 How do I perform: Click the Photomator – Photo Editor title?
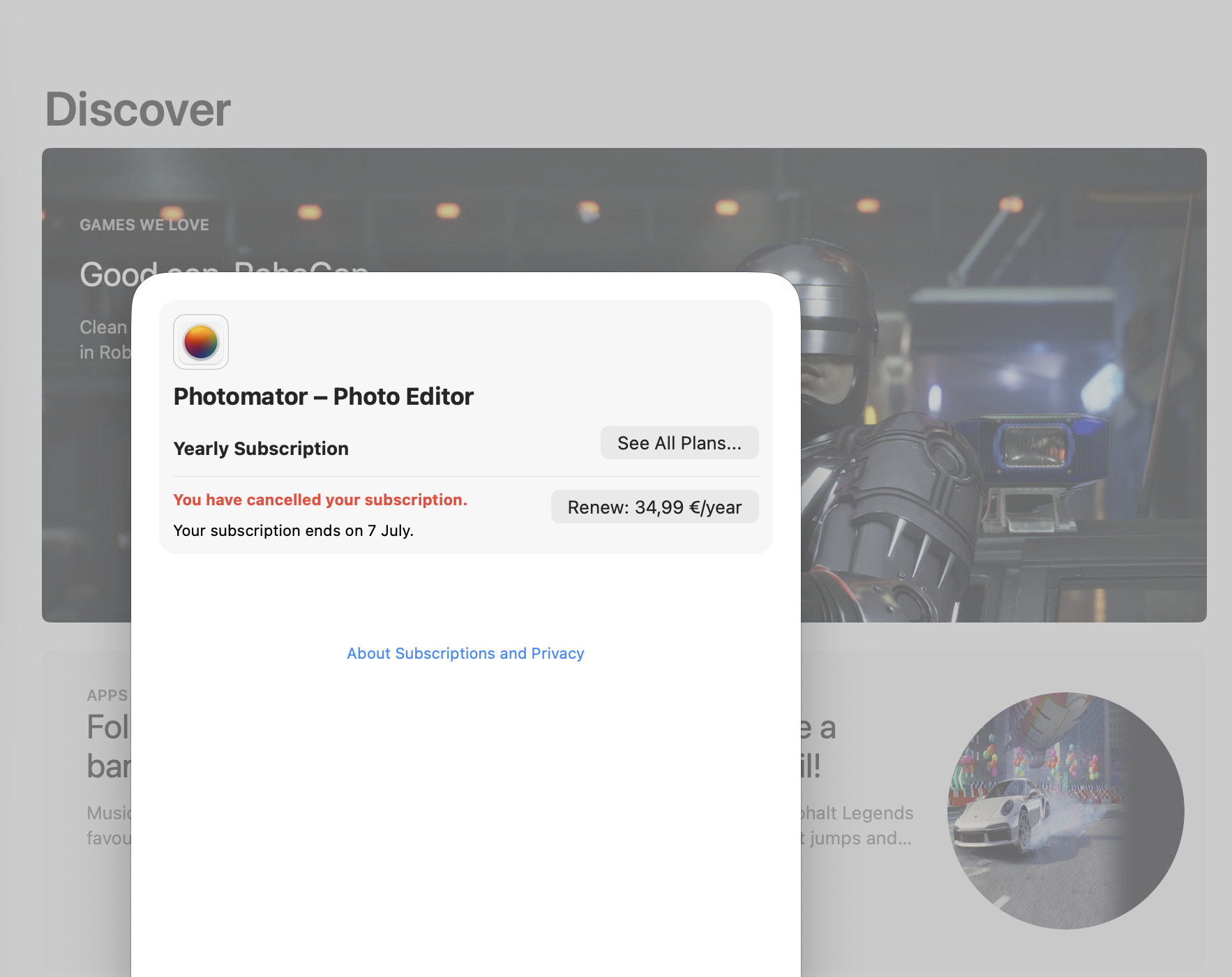pyautogui.click(x=323, y=396)
